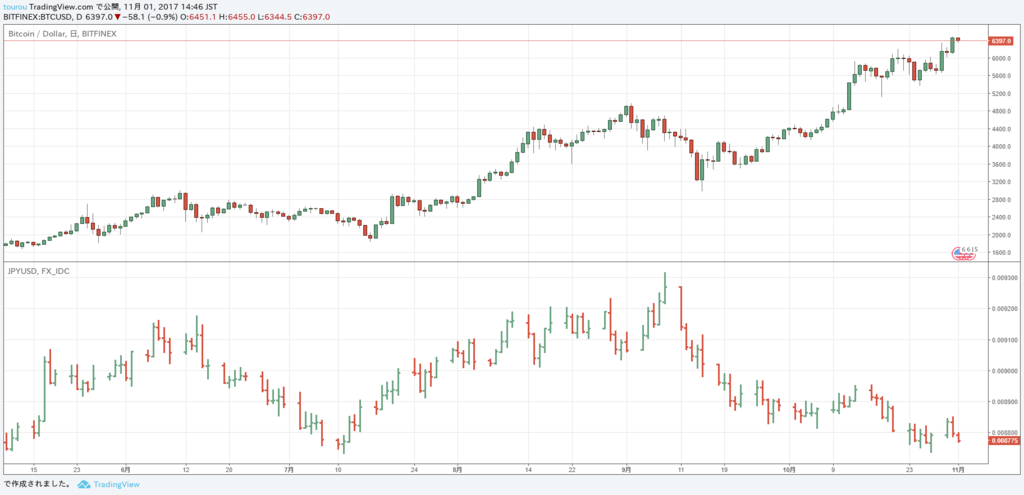Click the 'JPYUSD, FX_IDC' pane title
The width and height of the screenshot is (1024, 495).
coord(39,270)
